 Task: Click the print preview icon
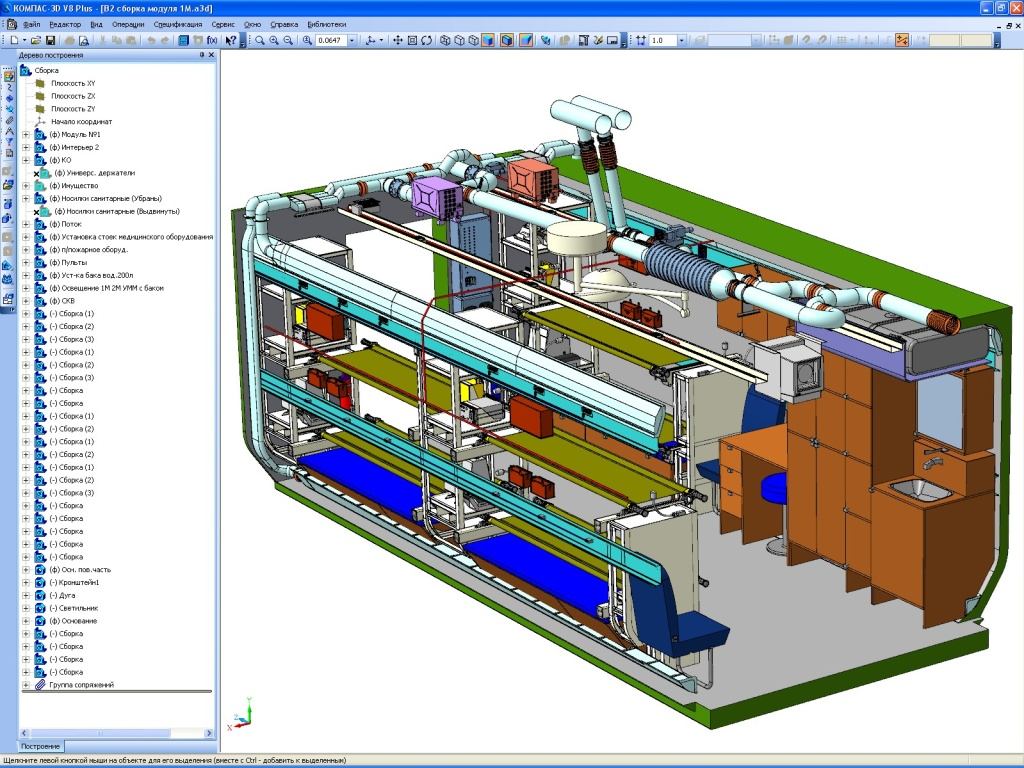tap(84, 41)
